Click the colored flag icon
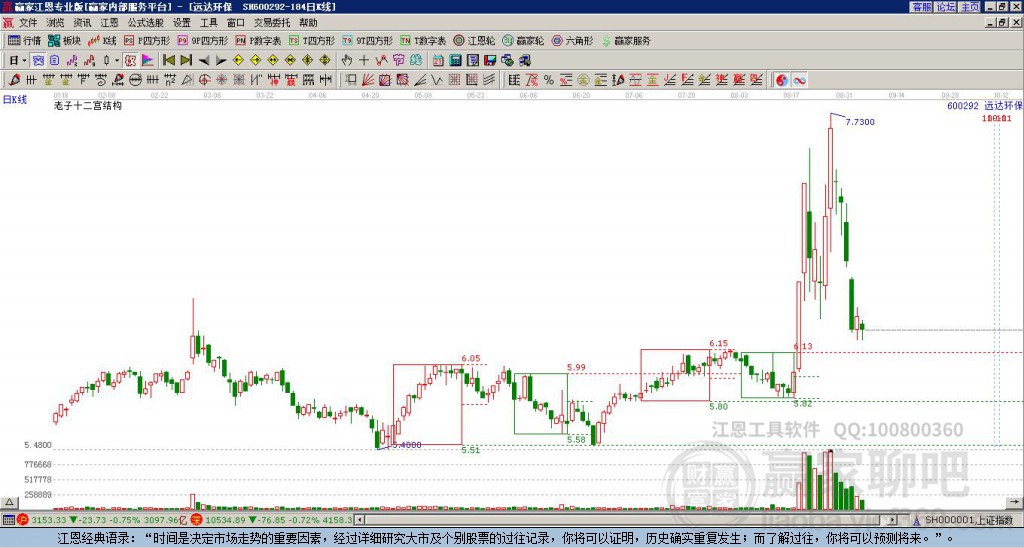The height and width of the screenshot is (548, 1024). point(148,61)
